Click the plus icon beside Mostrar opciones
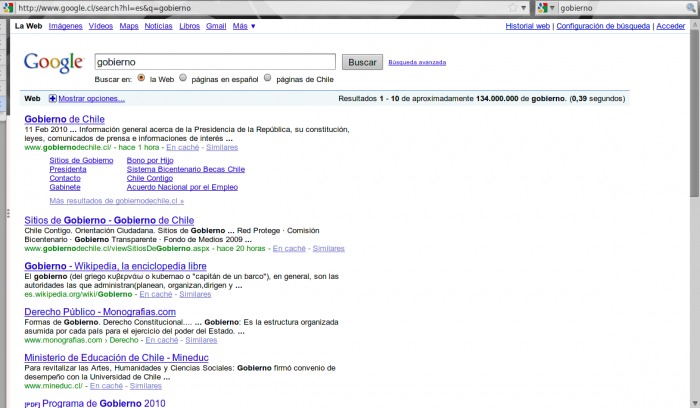Image resolution: width=700 pixels, height=408 pixels. tap(53, 99)
